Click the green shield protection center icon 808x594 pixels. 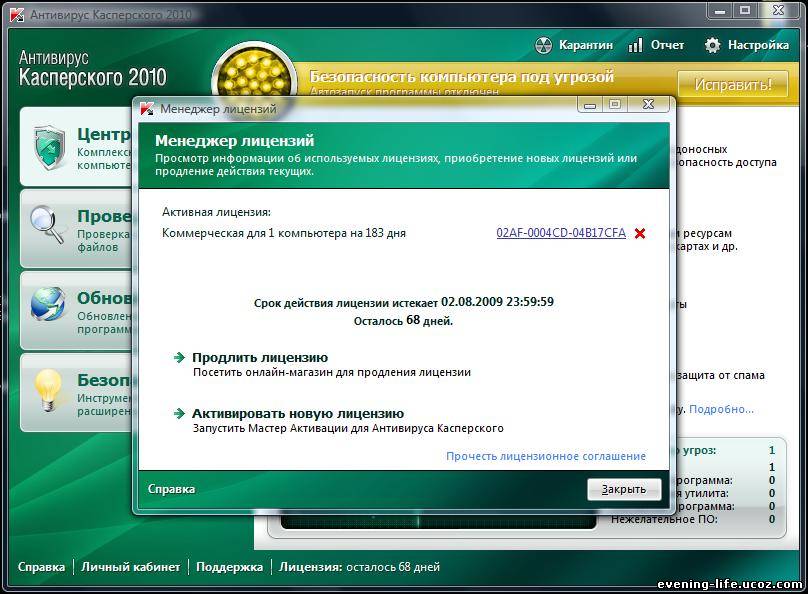49,147
